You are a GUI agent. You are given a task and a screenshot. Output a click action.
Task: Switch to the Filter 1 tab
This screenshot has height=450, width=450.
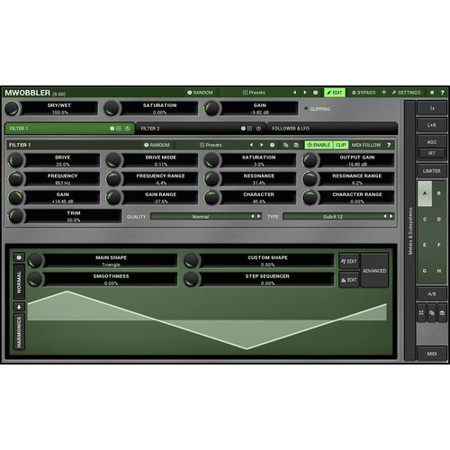tap(69, 128)
